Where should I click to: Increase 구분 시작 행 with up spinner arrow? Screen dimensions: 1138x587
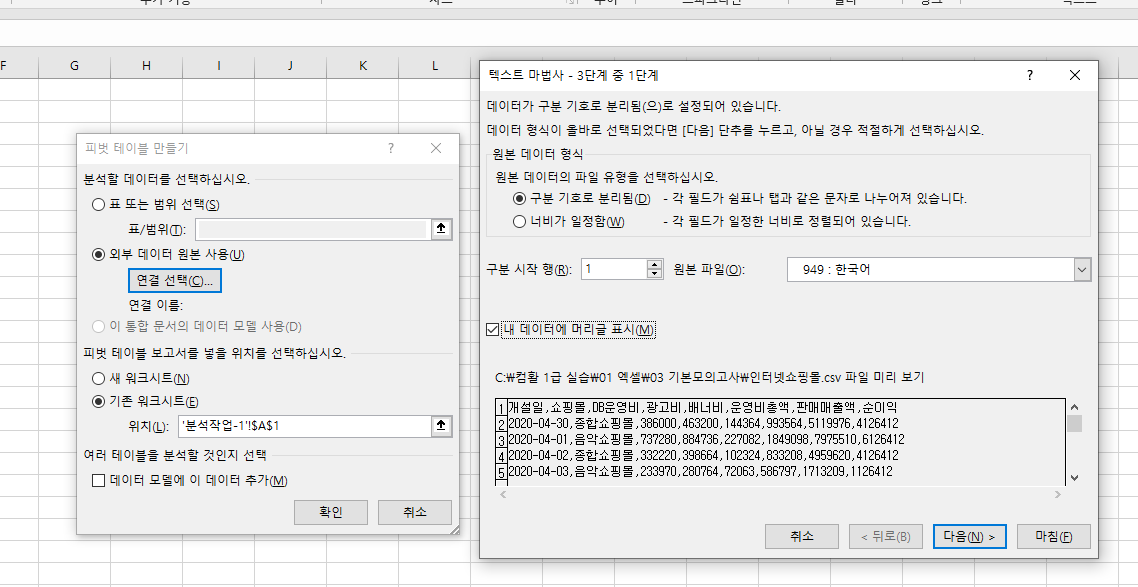tap(655, 264)
